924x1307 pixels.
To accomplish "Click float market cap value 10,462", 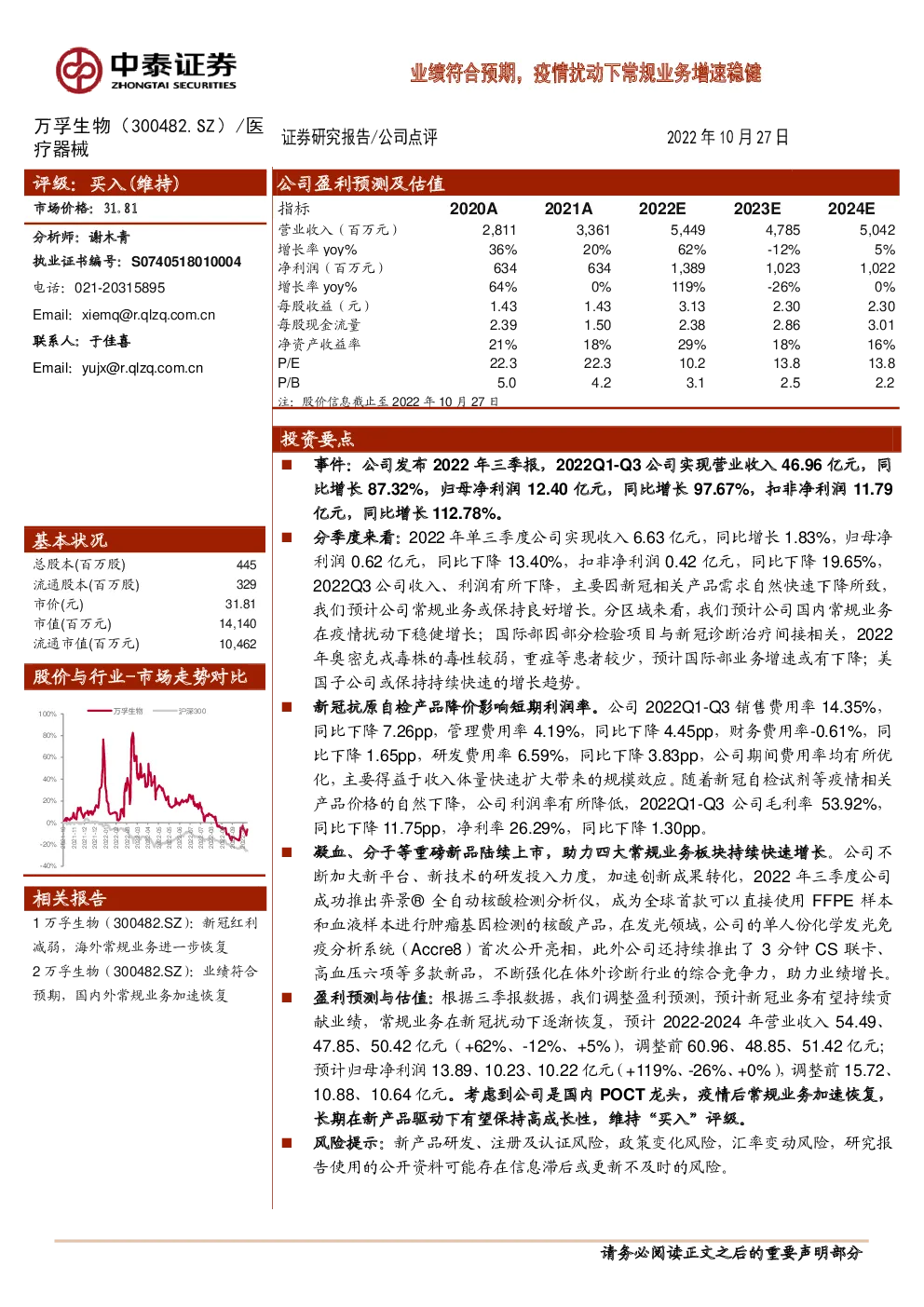I will click(238, 644).
